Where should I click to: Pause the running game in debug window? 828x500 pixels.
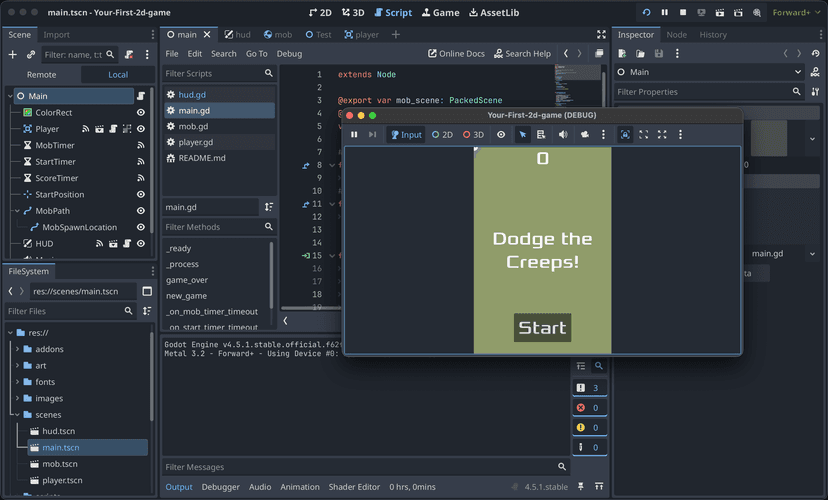click(x=354, y=134)
